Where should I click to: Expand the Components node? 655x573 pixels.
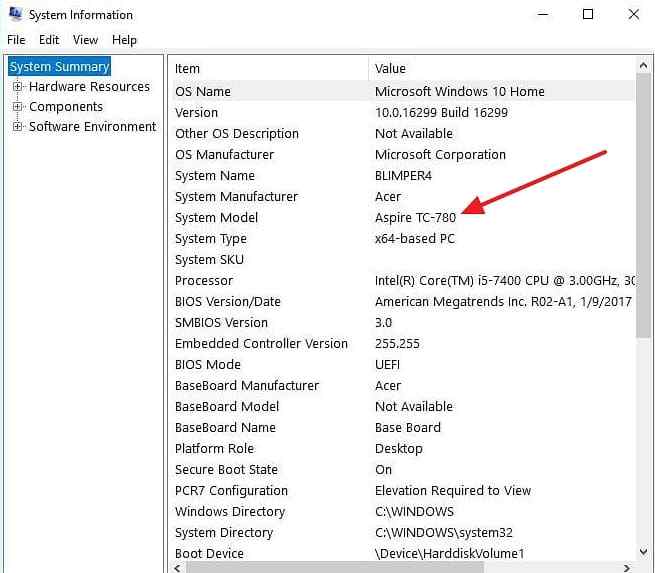(x=17, y=106)
